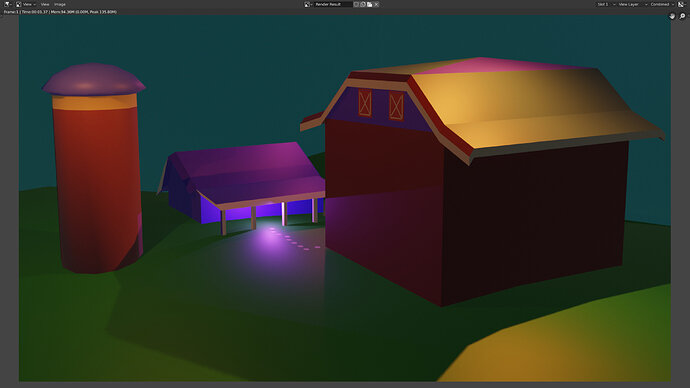Unlink the Render Result image
The width and height of the screenshot is (690, 388).
tap(377, 4)
